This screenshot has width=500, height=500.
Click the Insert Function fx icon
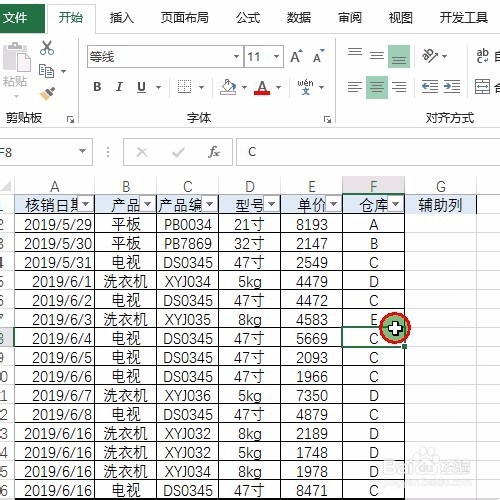coord(214,152)
